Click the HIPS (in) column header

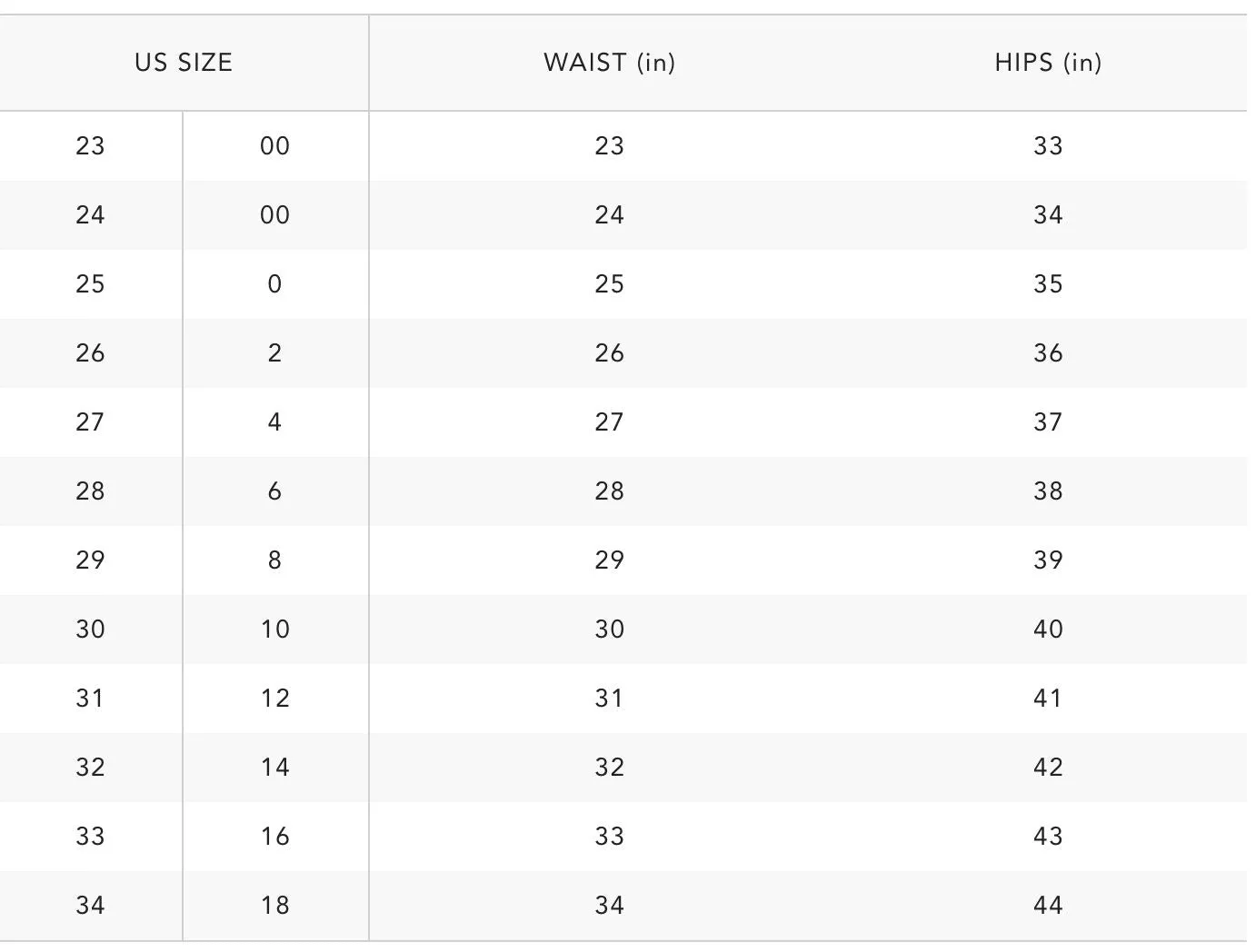1048,63
